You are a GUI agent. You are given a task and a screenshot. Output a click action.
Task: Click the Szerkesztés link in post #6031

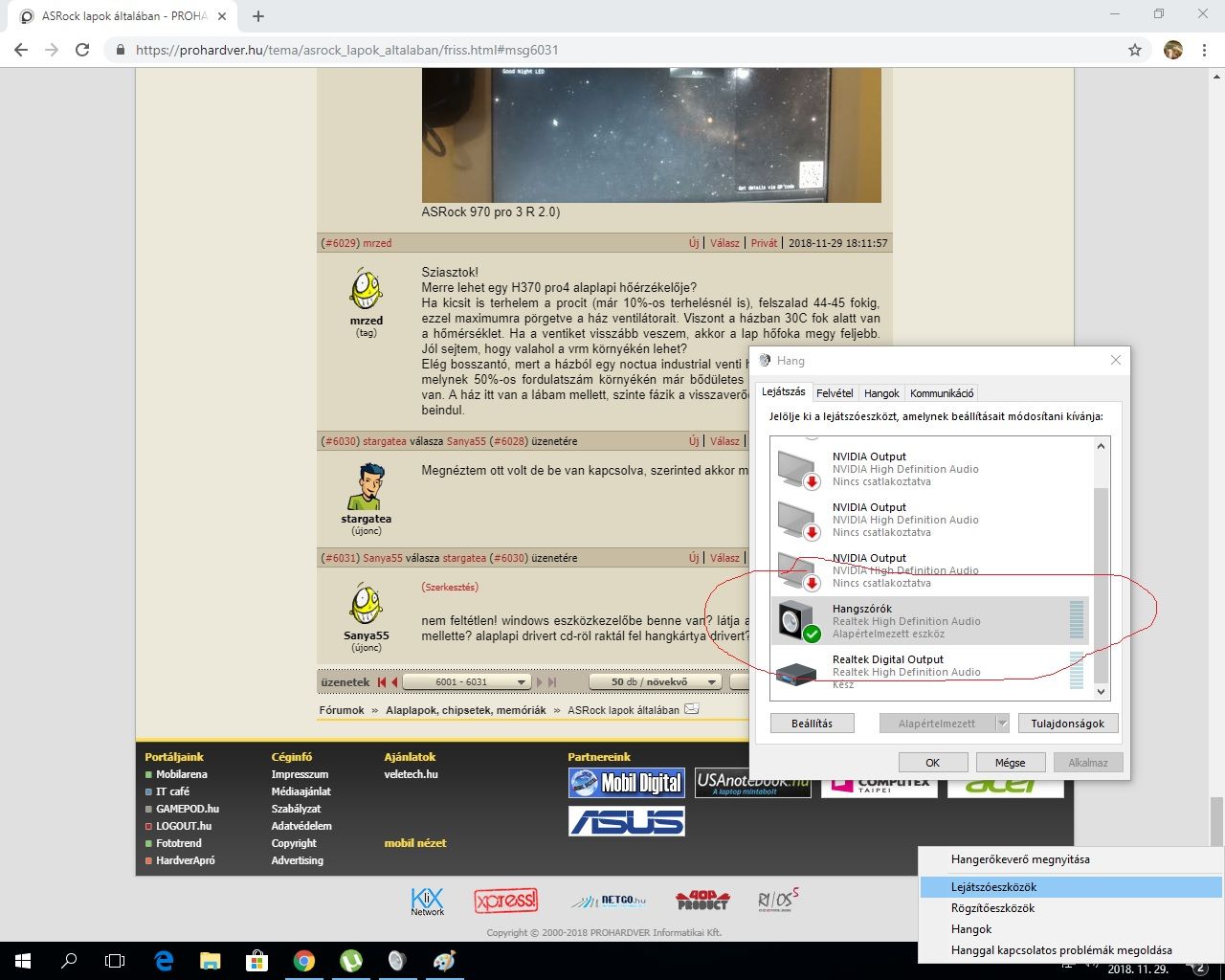point(450,587)
